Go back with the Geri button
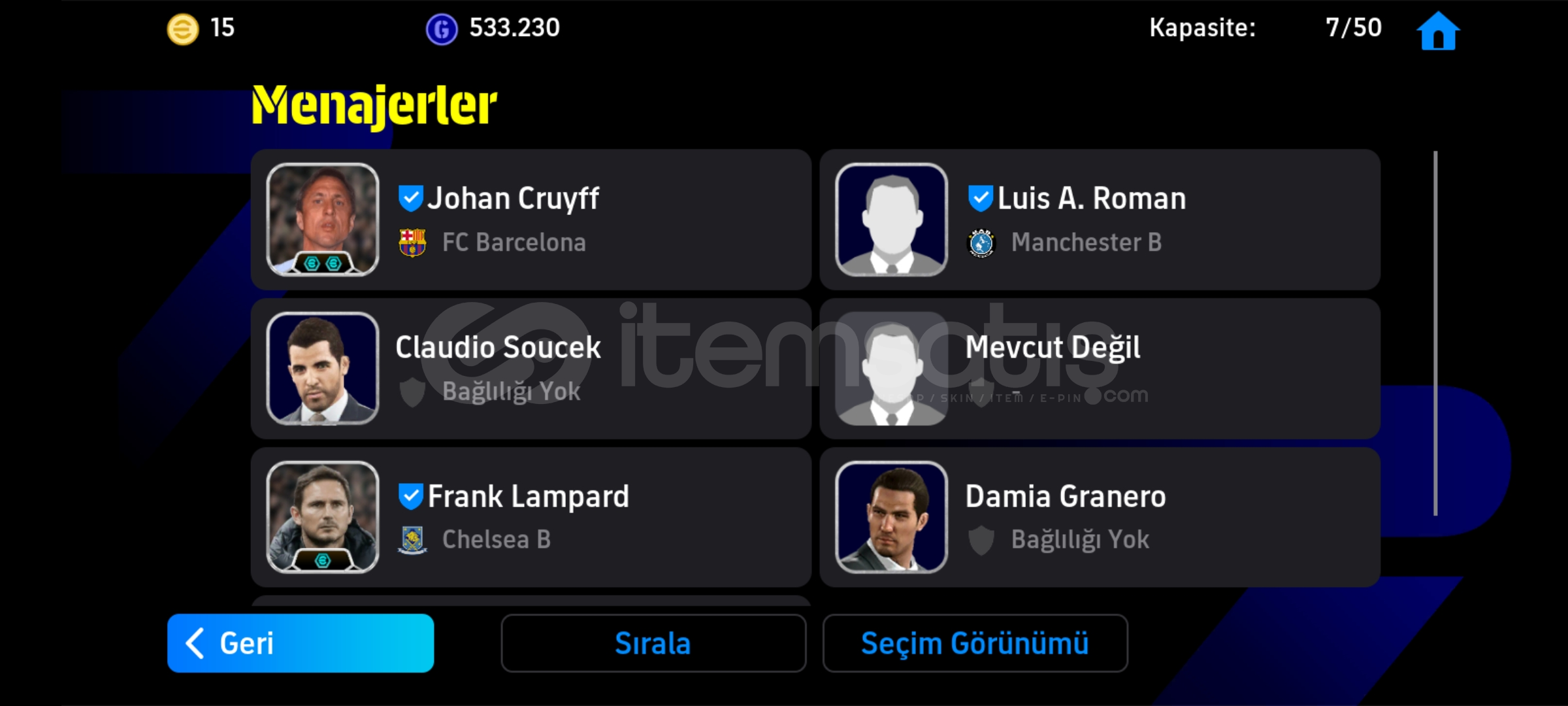Viewport: 1568px width, 706px height. coord(301,643)
